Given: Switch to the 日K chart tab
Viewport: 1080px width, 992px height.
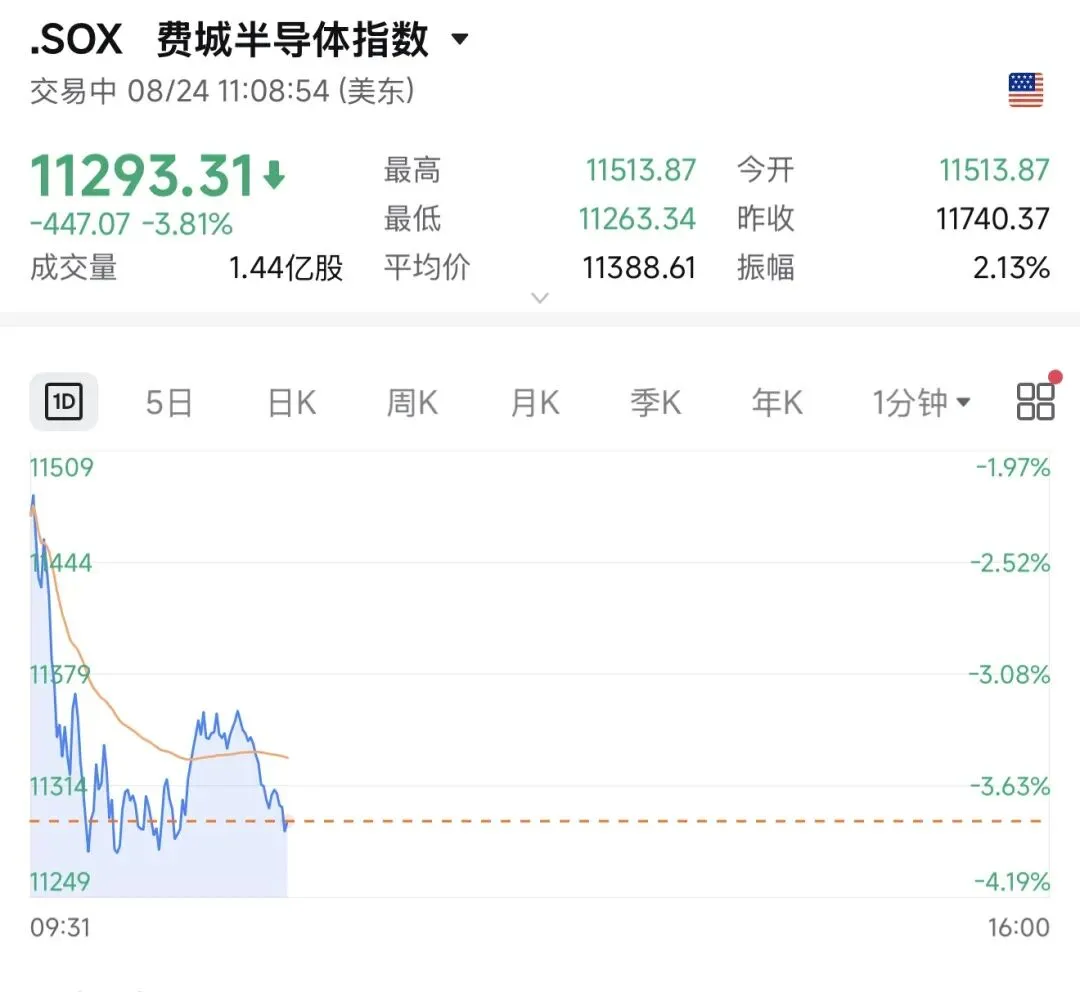Looking at the screenshot, I should point(291,402).
